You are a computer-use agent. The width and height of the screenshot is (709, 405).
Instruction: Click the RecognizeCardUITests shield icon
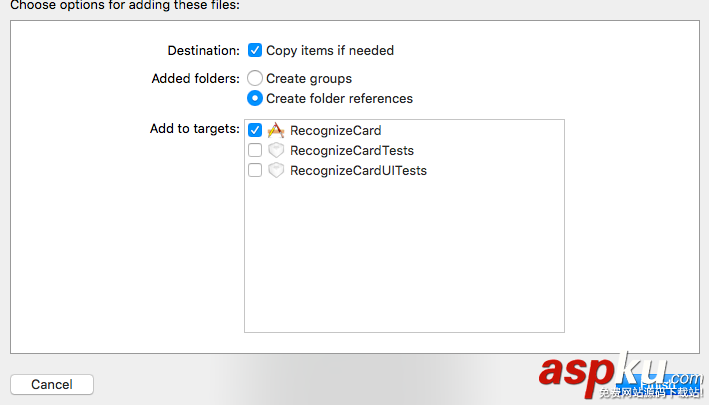[277, 170]
